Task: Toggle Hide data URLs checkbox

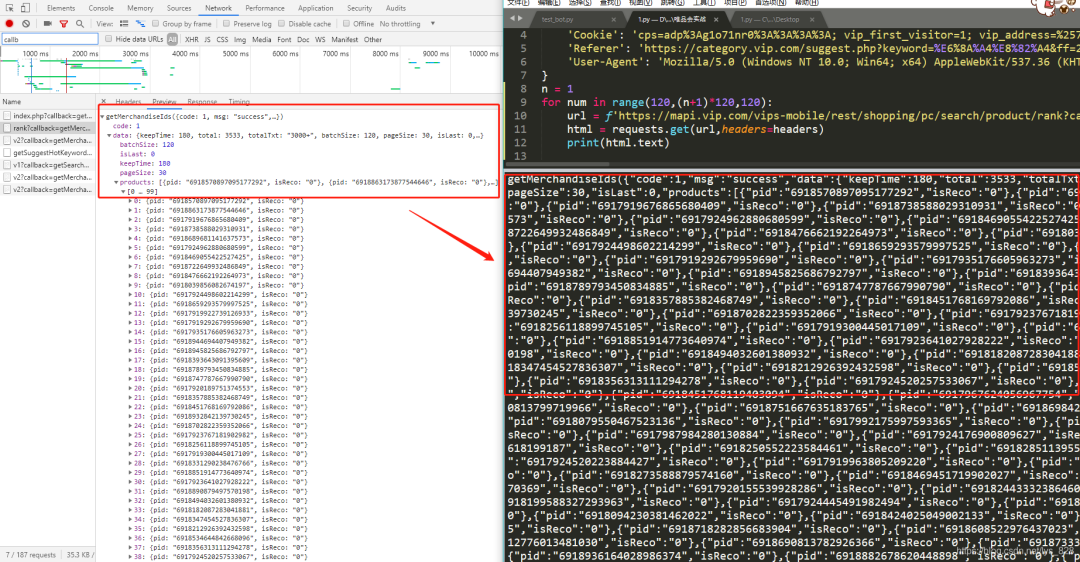Action: point(109,39)
